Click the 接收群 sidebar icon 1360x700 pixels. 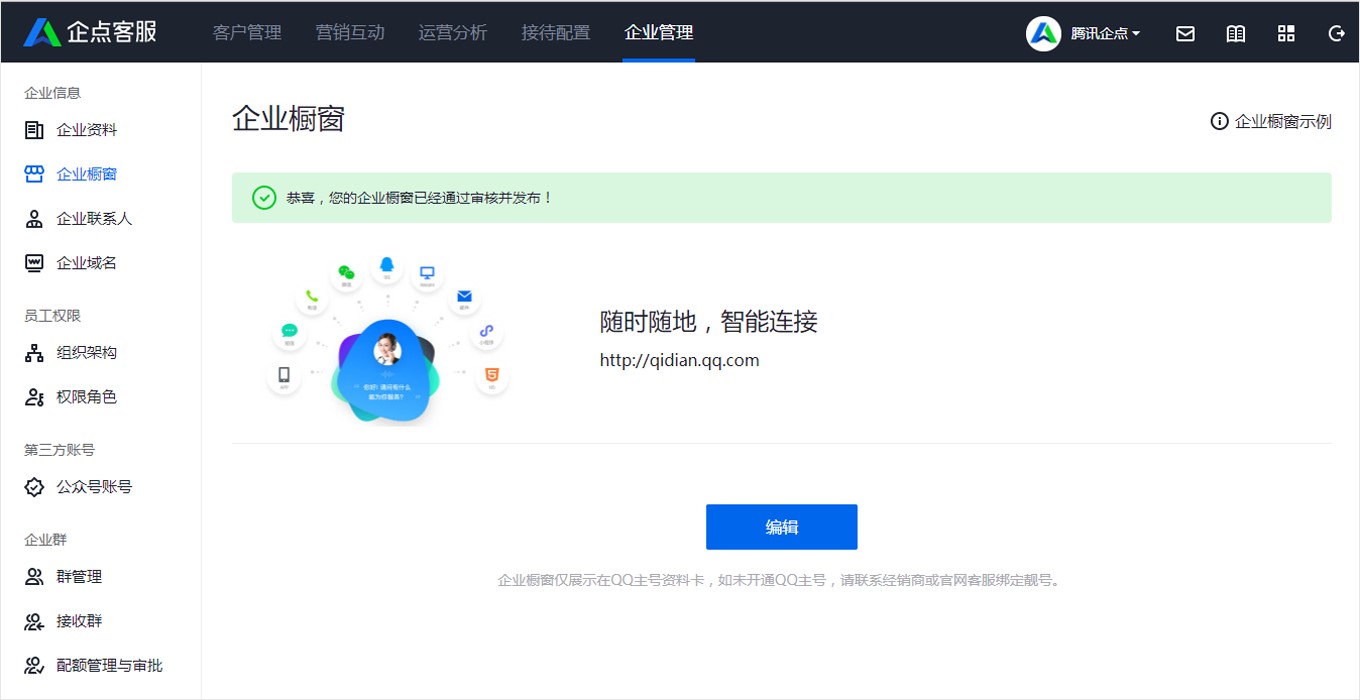tap(33, 621)
